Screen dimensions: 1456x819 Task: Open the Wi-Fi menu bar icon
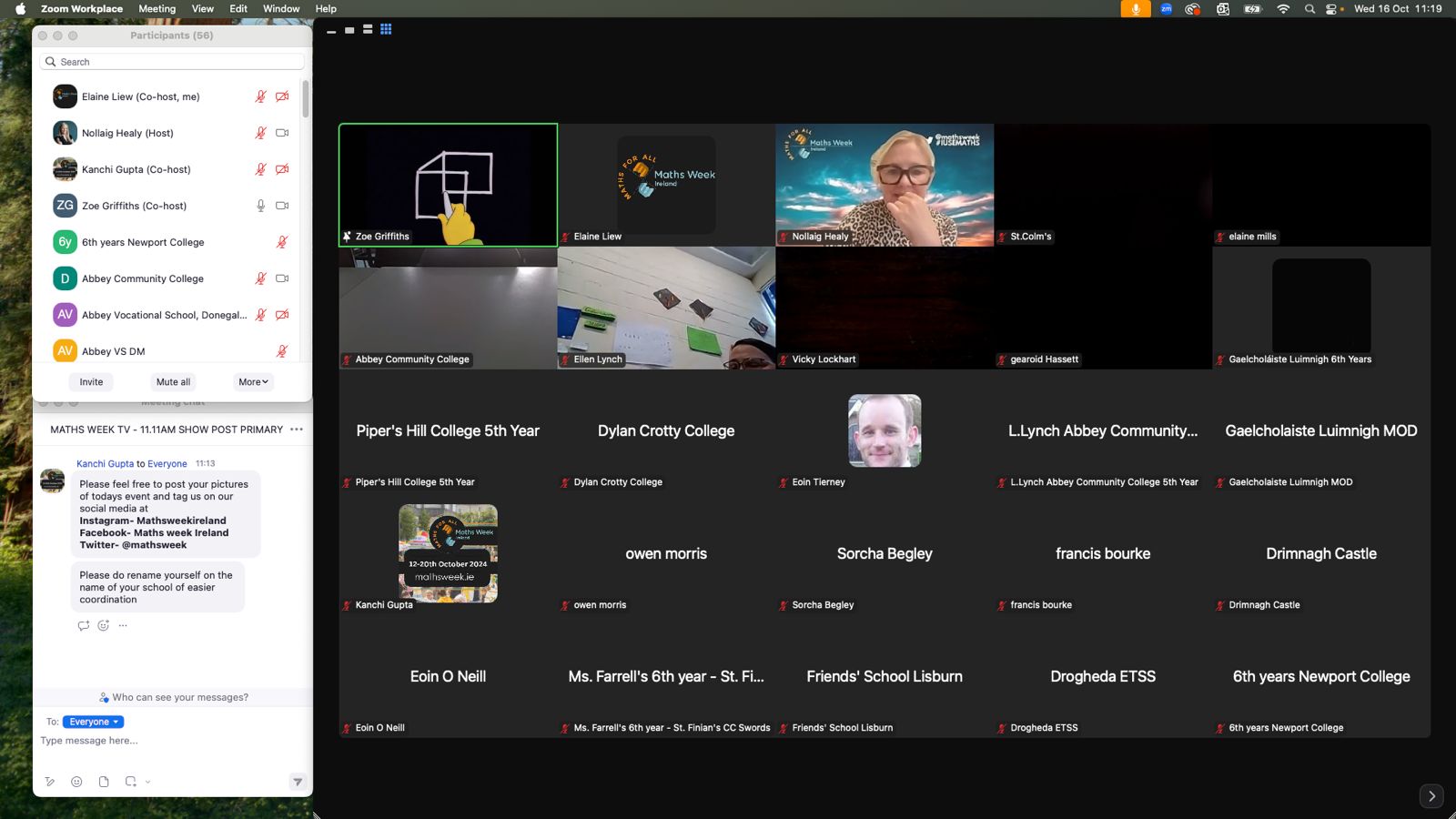point(1283,9)
